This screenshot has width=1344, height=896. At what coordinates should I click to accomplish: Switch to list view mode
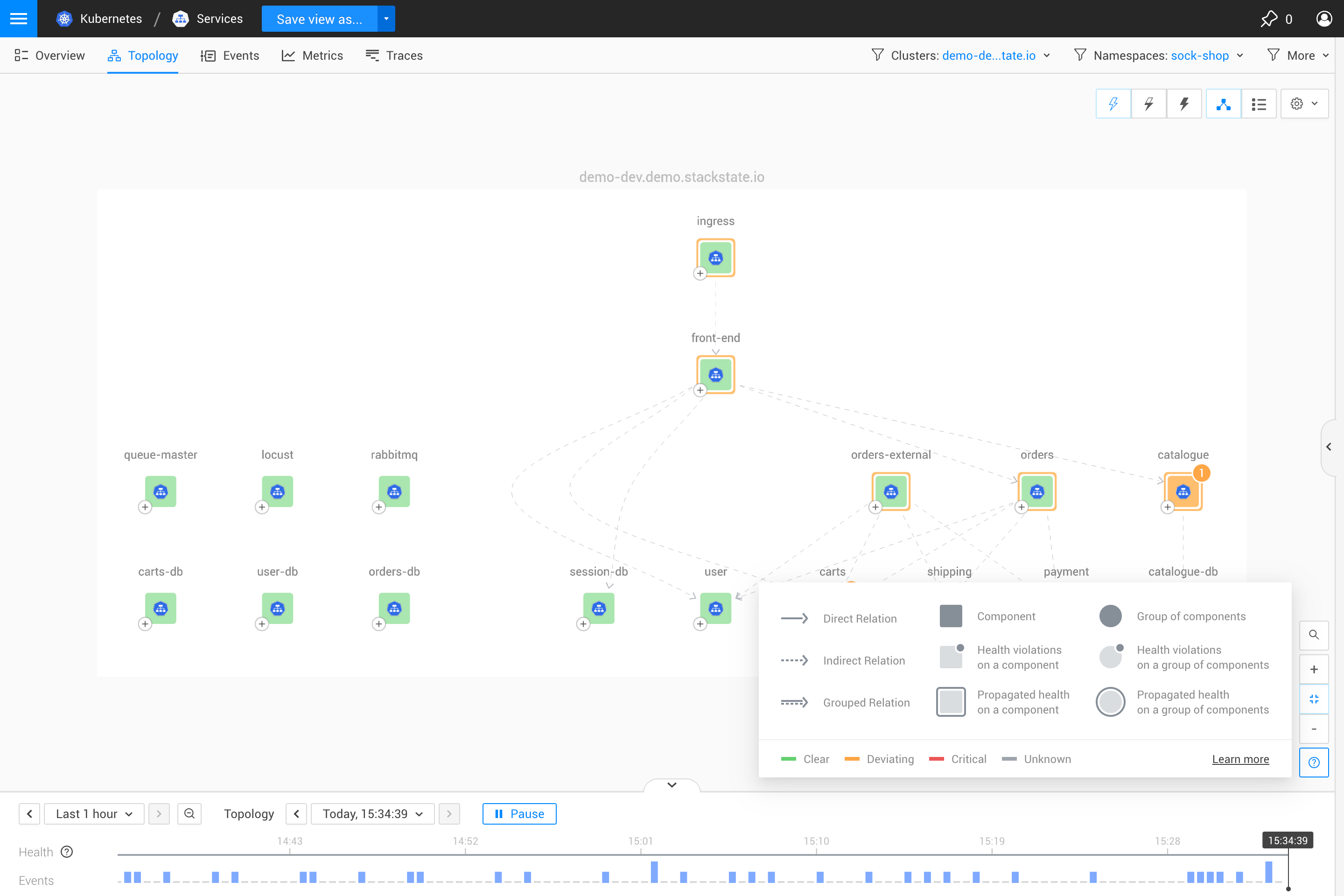pyautogui.click(x=1259, y=104)
